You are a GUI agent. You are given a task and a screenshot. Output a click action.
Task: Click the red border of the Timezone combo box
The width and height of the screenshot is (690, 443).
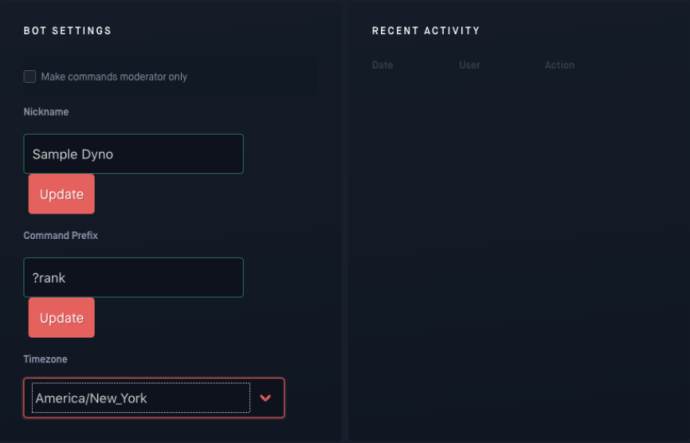[x=154, y=378]
